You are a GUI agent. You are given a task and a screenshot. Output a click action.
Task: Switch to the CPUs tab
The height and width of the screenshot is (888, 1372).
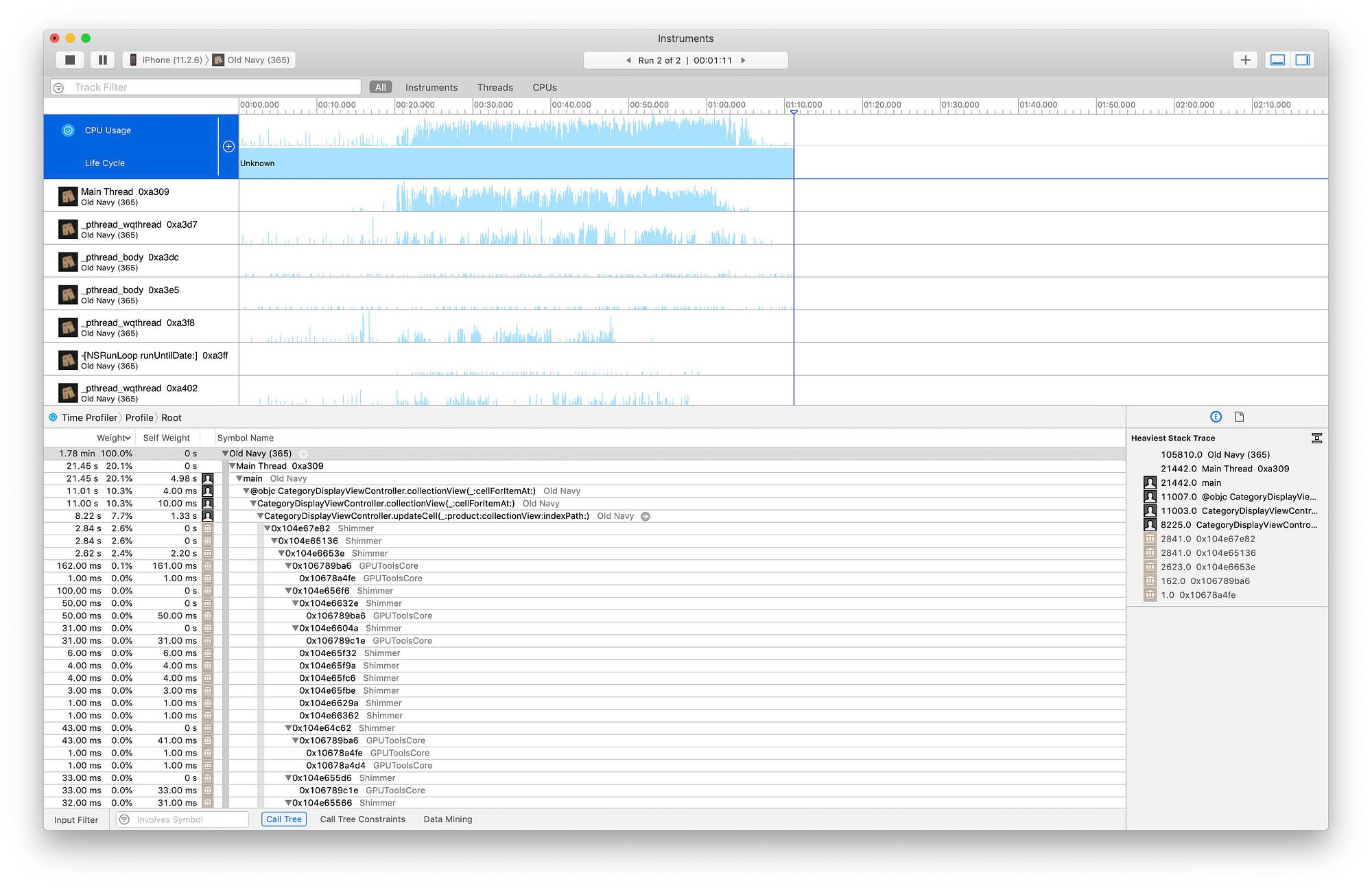tap(545, 87)
